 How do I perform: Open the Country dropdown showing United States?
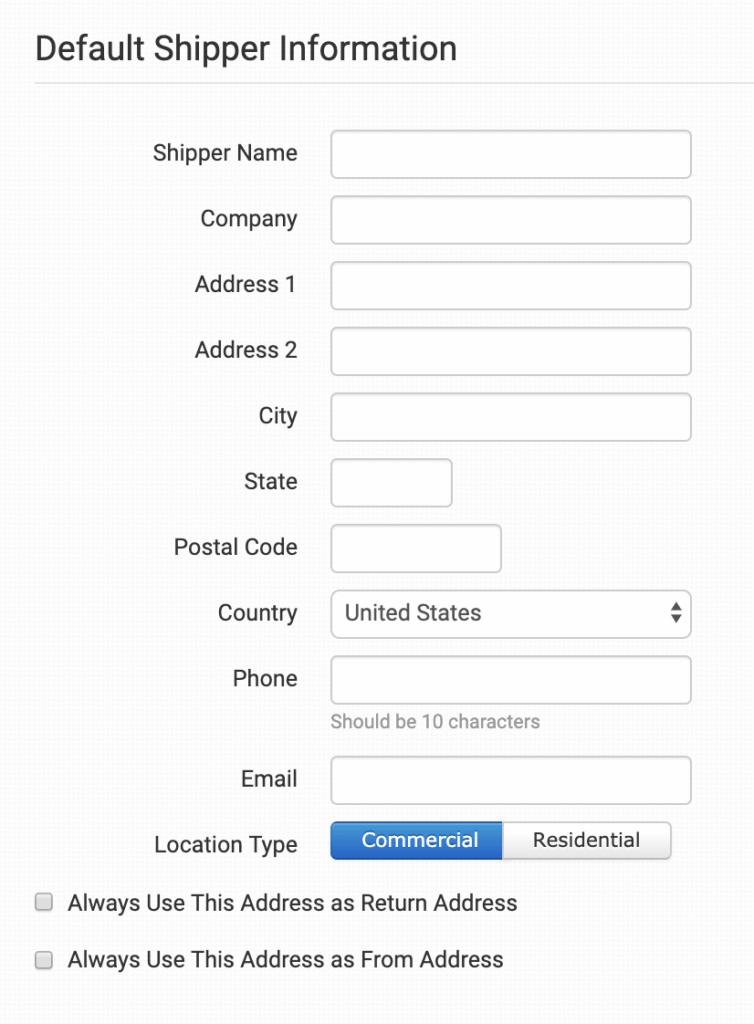(510, 614)
